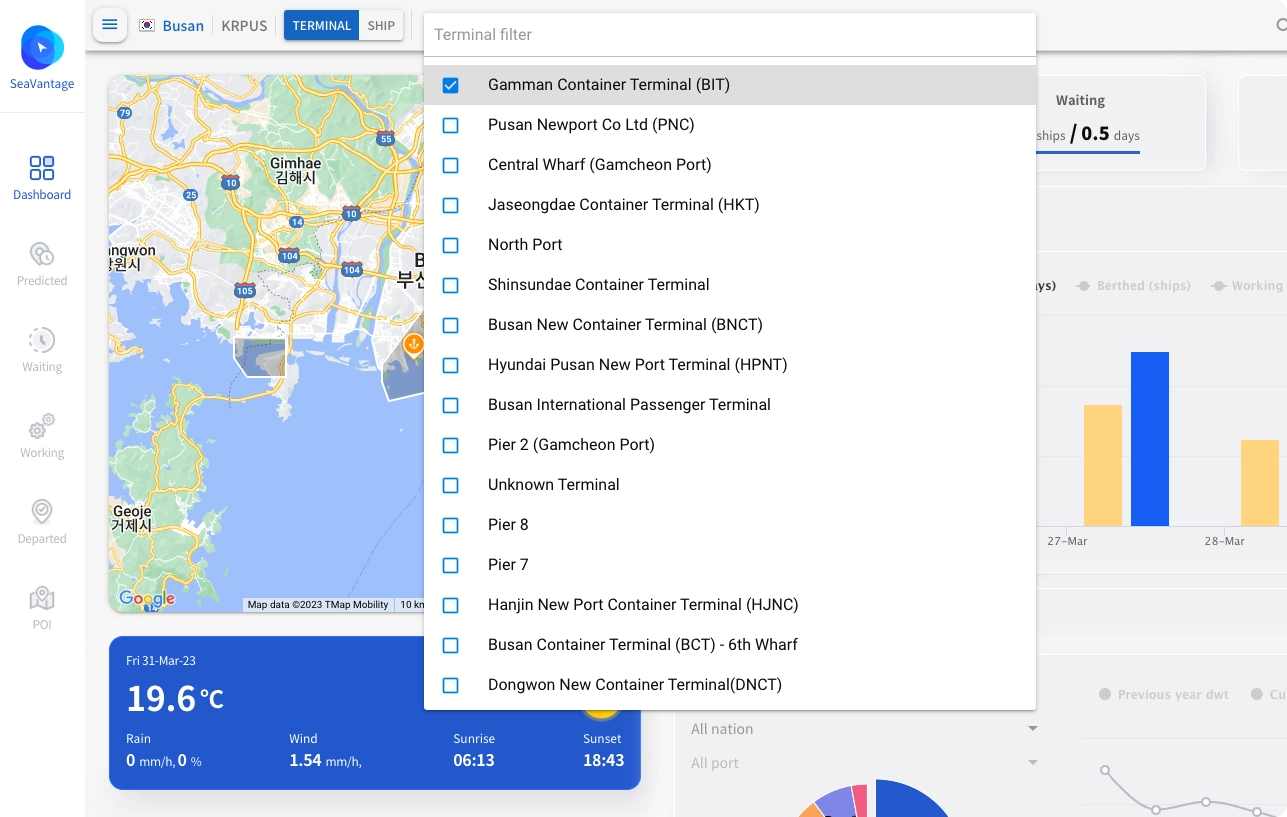This screenshot has width=1287, height=817.
Task: Check Busan New Container Terminal (BNCT)
Action: click(x=451, y=325)
